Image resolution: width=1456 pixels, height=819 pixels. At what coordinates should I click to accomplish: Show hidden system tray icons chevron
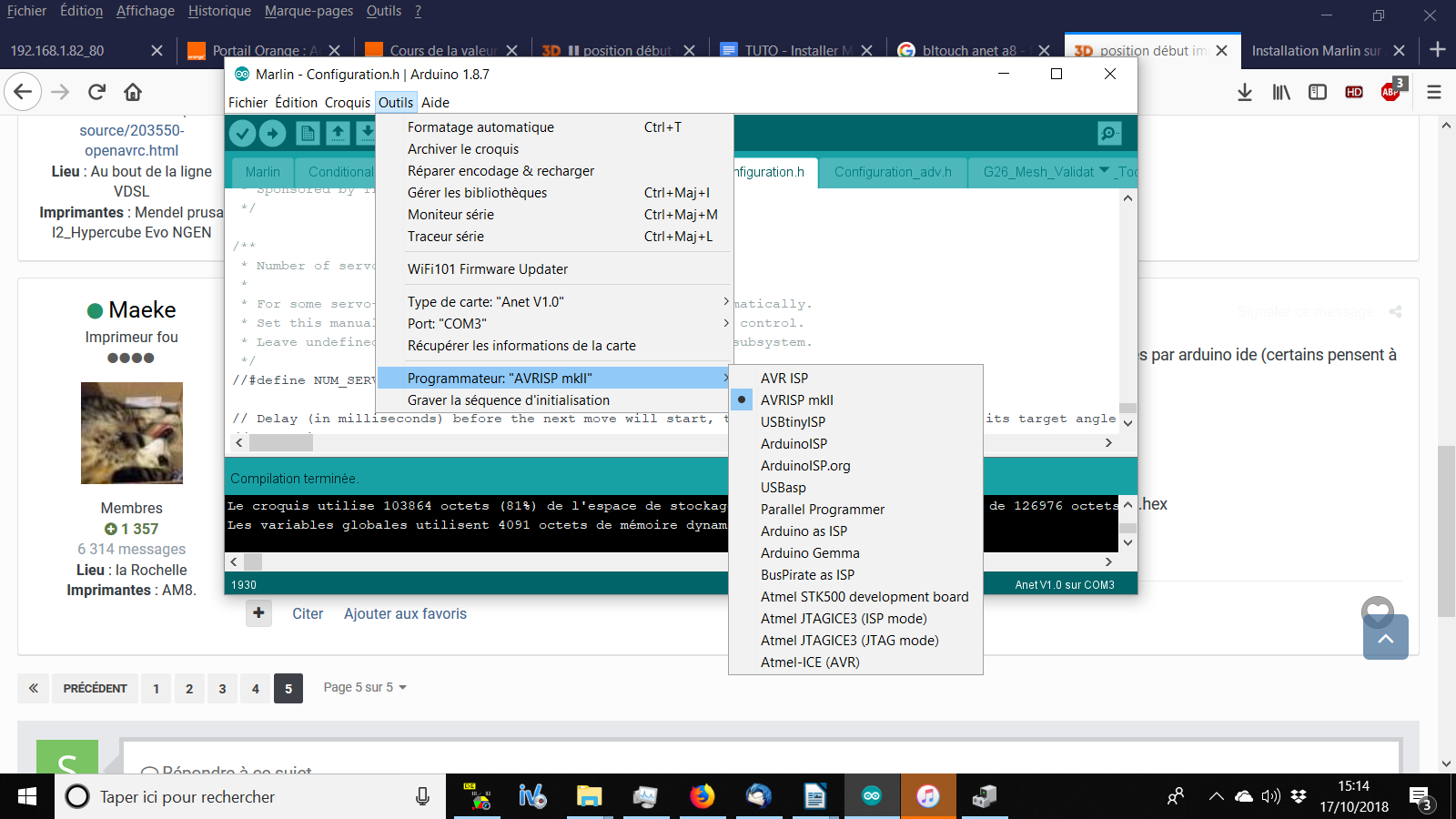coord(1216,797)
